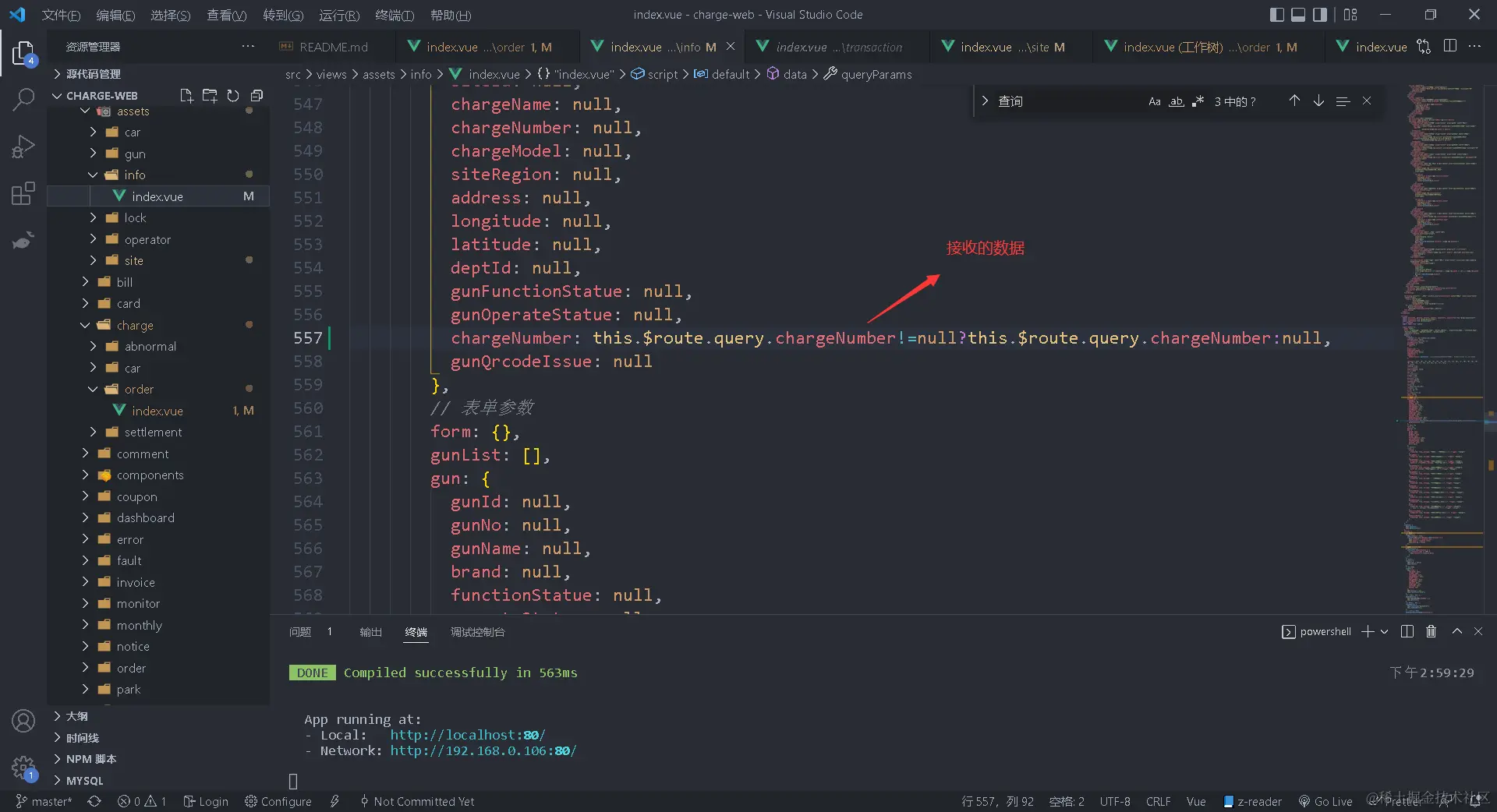Go to previous find match
The width and height of the screenshot is (1497, 812).
pyautogui.click(x=1294, y=101)
